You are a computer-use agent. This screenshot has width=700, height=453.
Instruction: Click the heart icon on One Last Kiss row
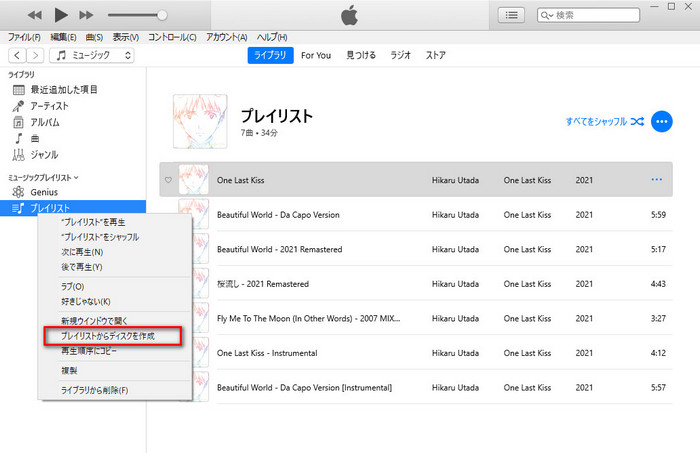(x=168, y=180)
